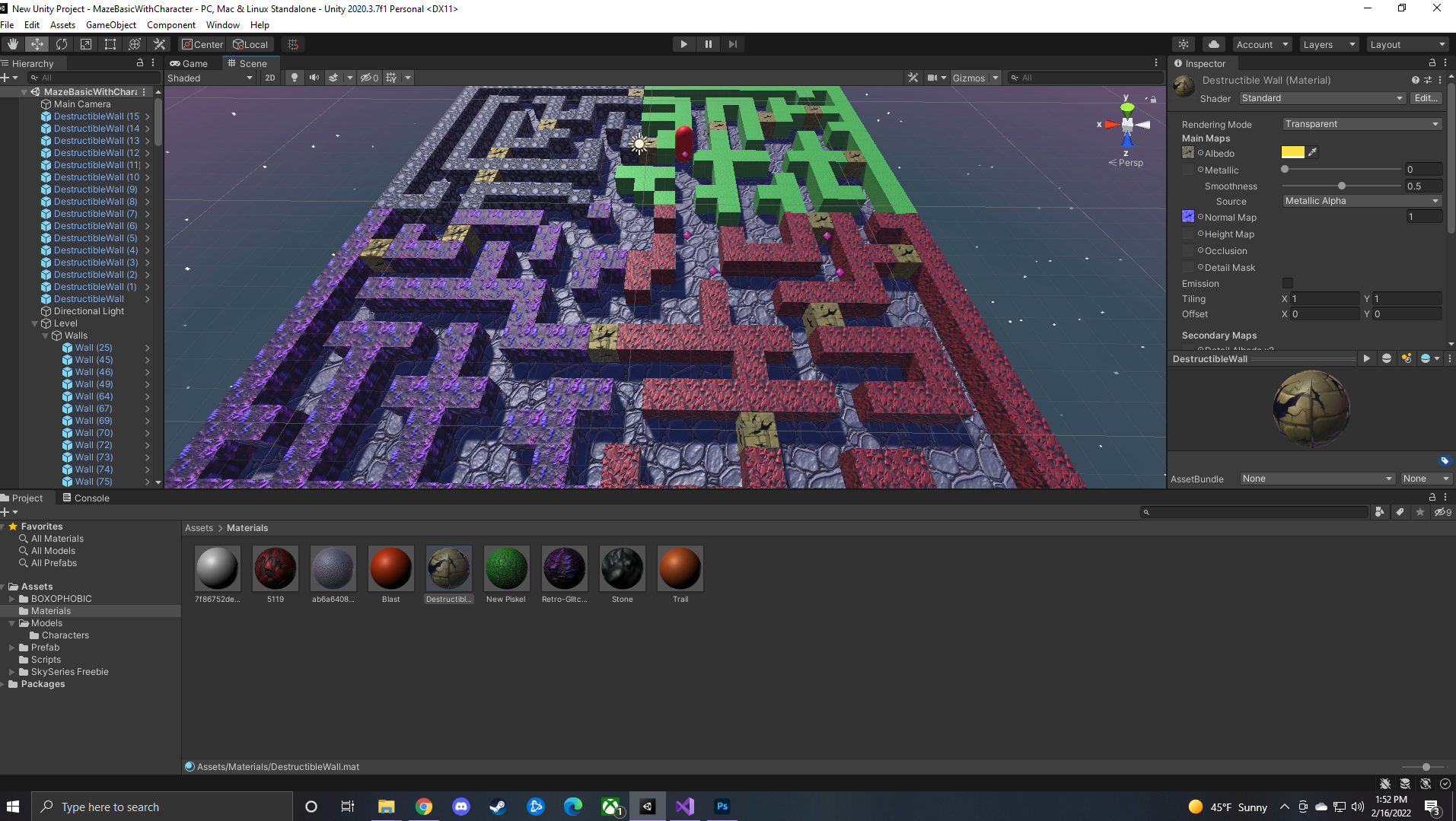
Task: Open Visual Studio from the taskbar
Action: [684, 807]
